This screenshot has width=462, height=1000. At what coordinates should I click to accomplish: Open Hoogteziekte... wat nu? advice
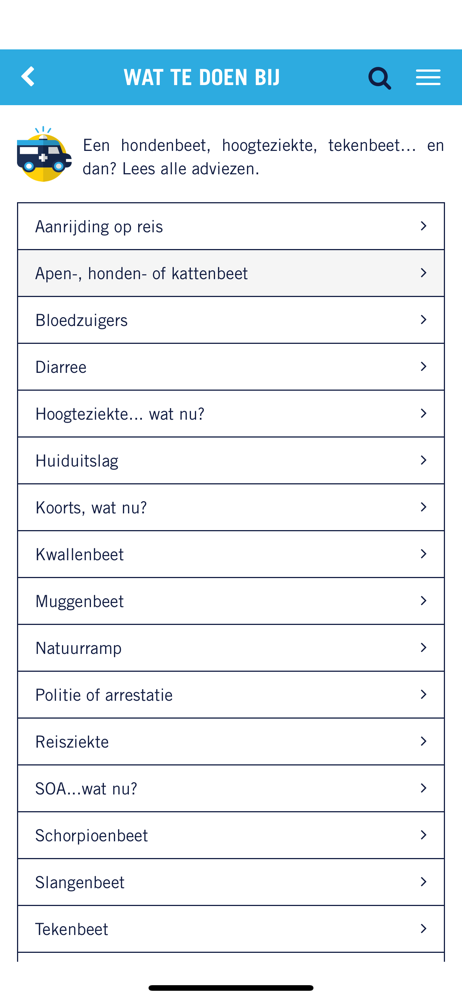[x=231, y=414]
